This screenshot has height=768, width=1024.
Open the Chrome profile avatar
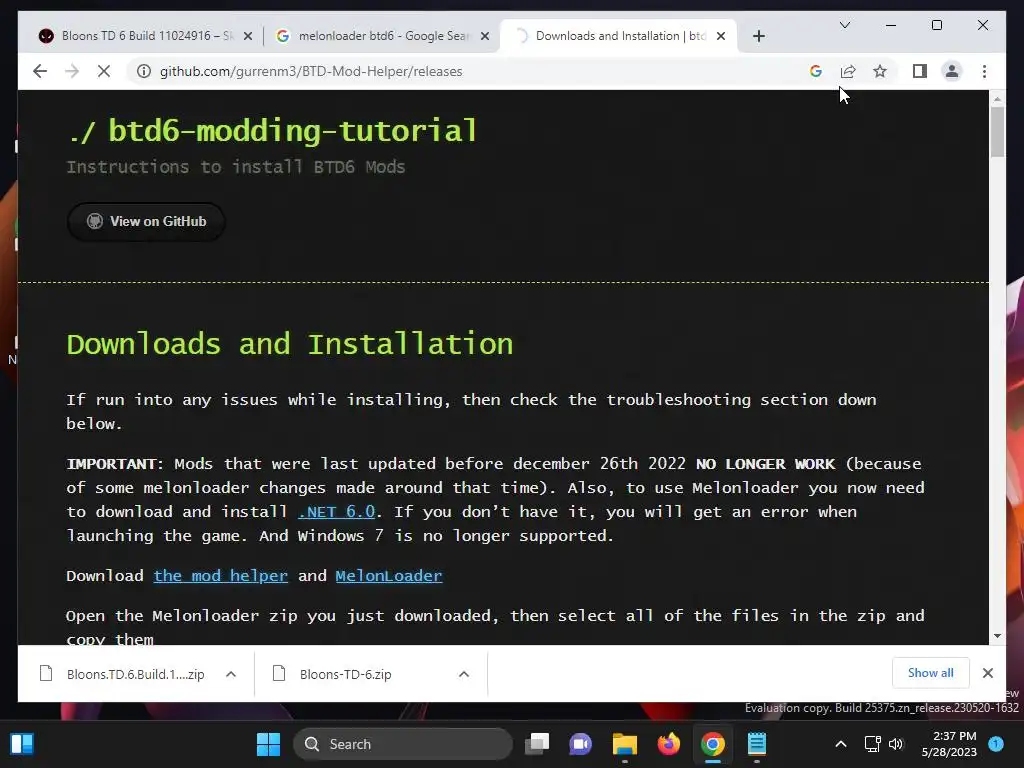tap(952, 71)
